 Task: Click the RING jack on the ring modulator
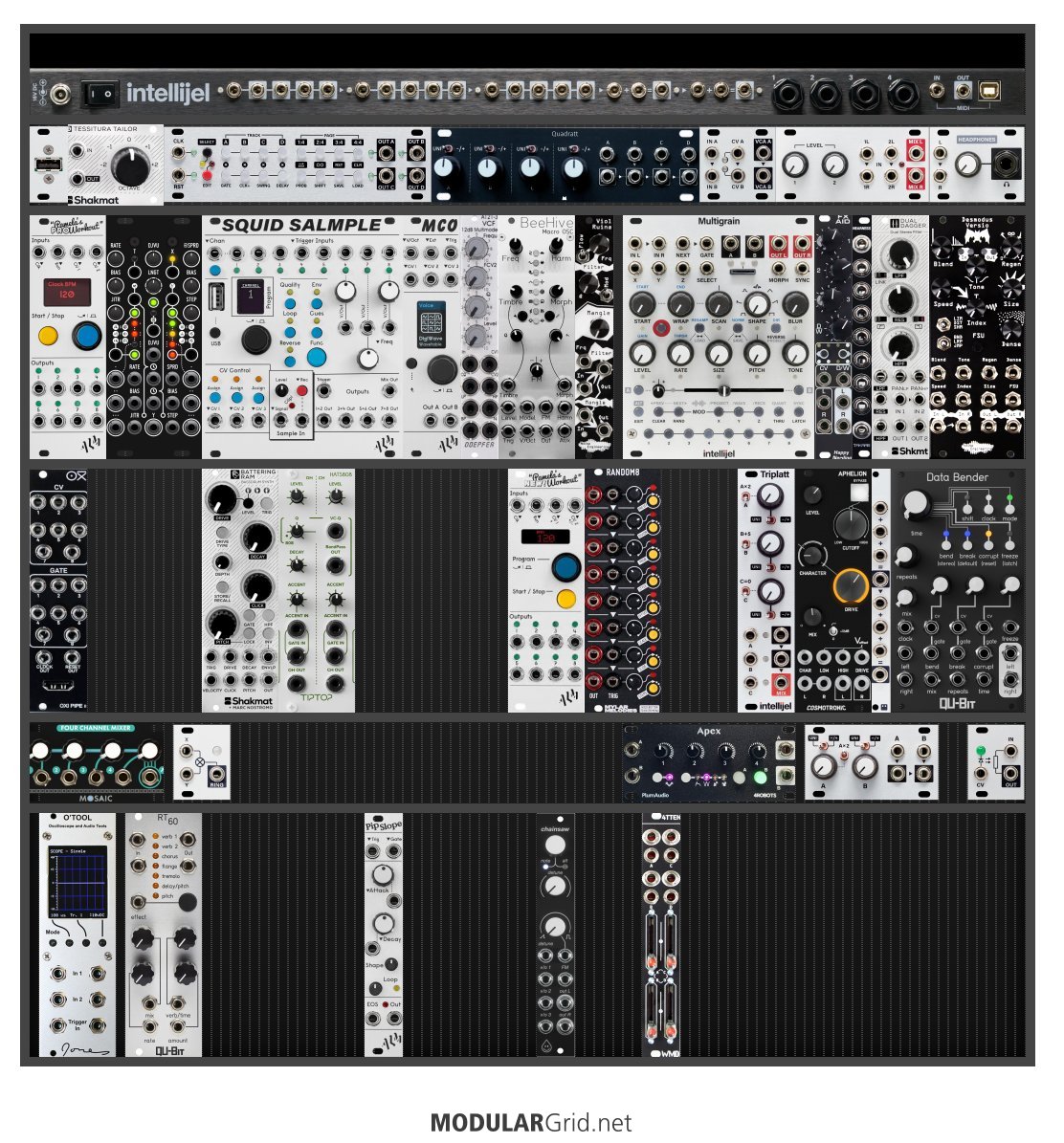[216, 774]
